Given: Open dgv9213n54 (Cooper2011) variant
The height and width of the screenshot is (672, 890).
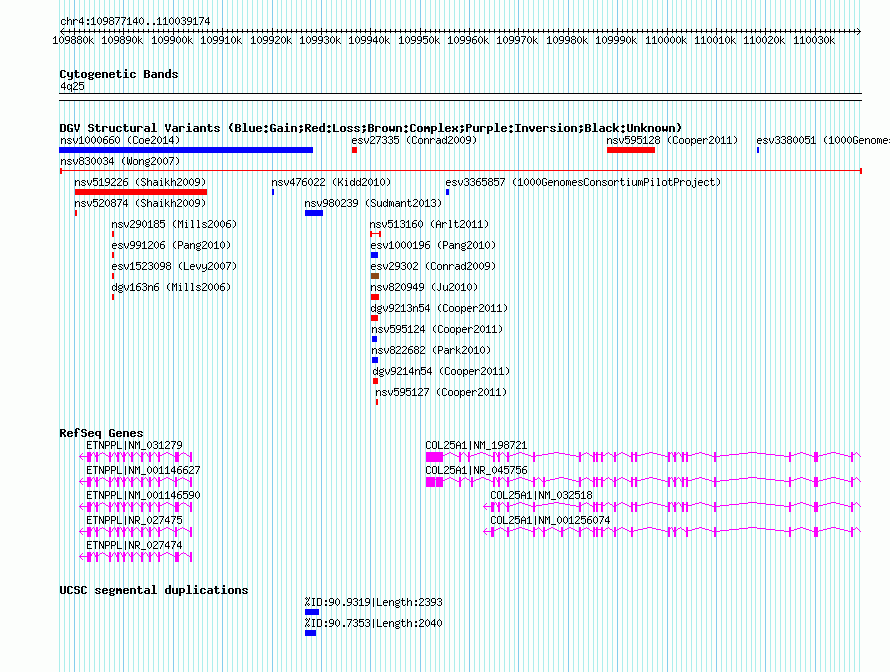Looking at the screenshot, I should [439, 308].
